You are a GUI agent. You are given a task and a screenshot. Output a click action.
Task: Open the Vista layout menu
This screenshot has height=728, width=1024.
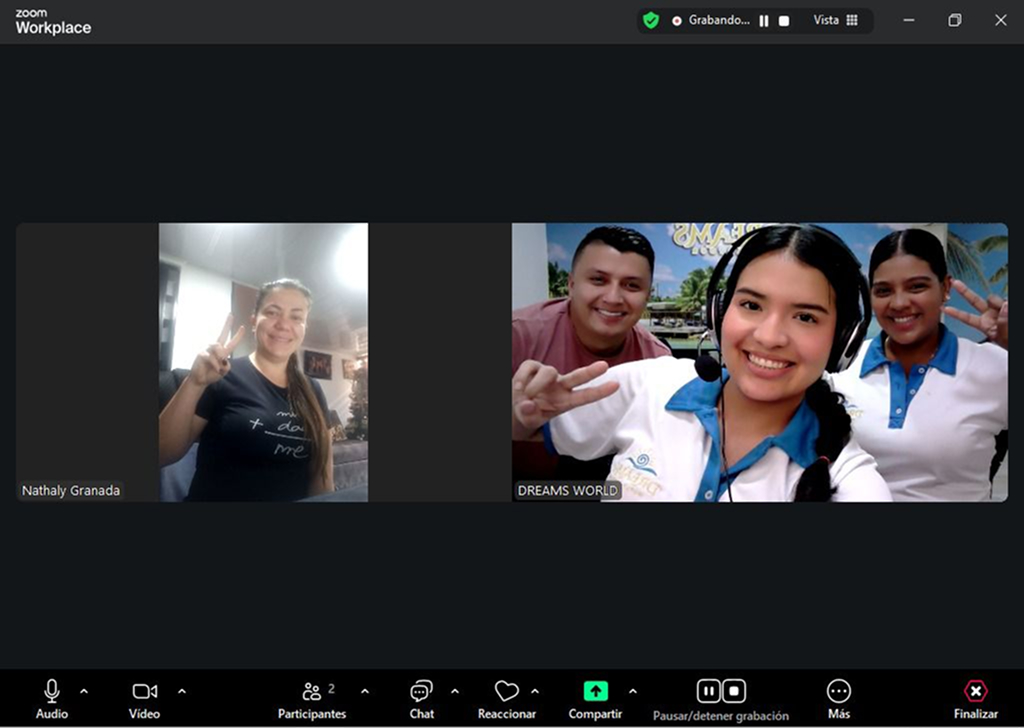click(835, 20)
